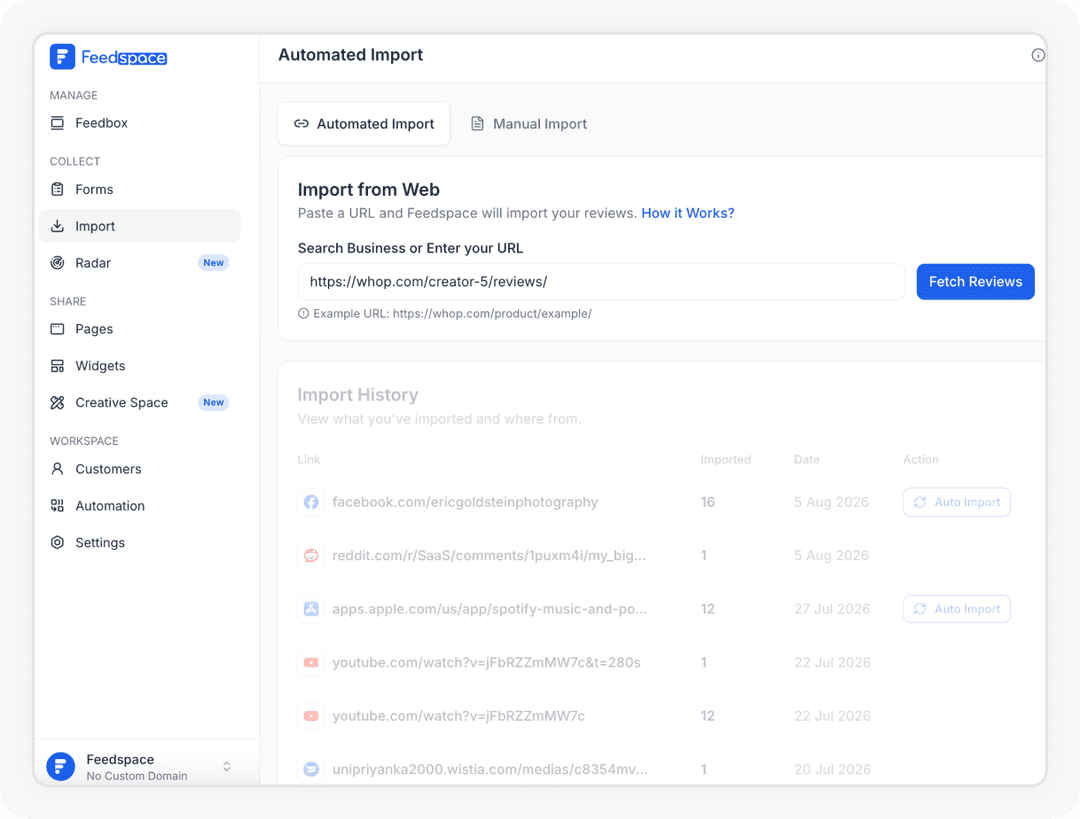Open youtube link ending t=280s
This screenshot has width=1080, height=819.
click(x=486, y=663)
